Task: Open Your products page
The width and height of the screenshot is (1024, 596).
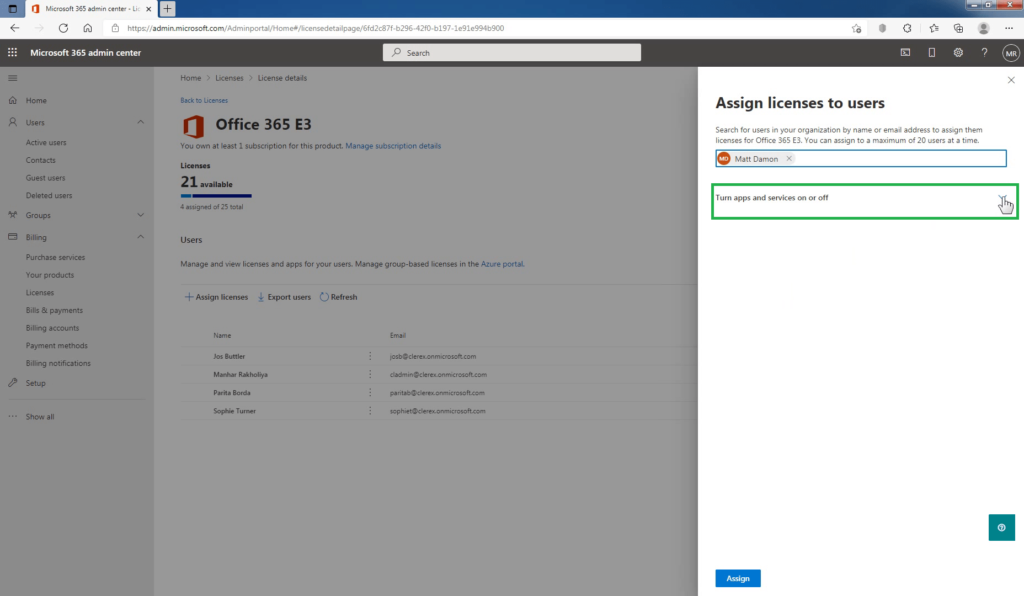Action: pos(50,275)
